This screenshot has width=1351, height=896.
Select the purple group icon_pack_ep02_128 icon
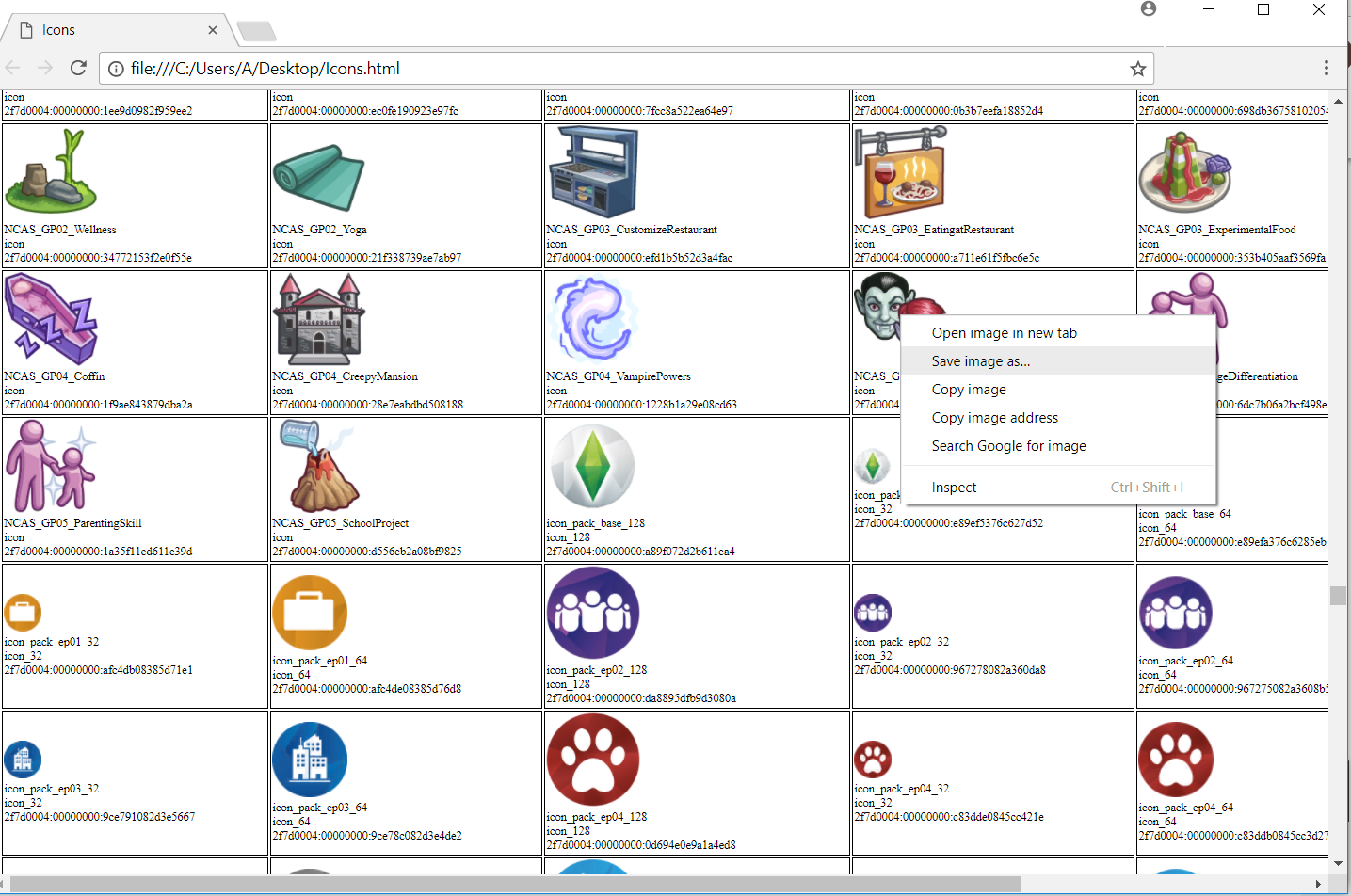click(x=593, y=612)
